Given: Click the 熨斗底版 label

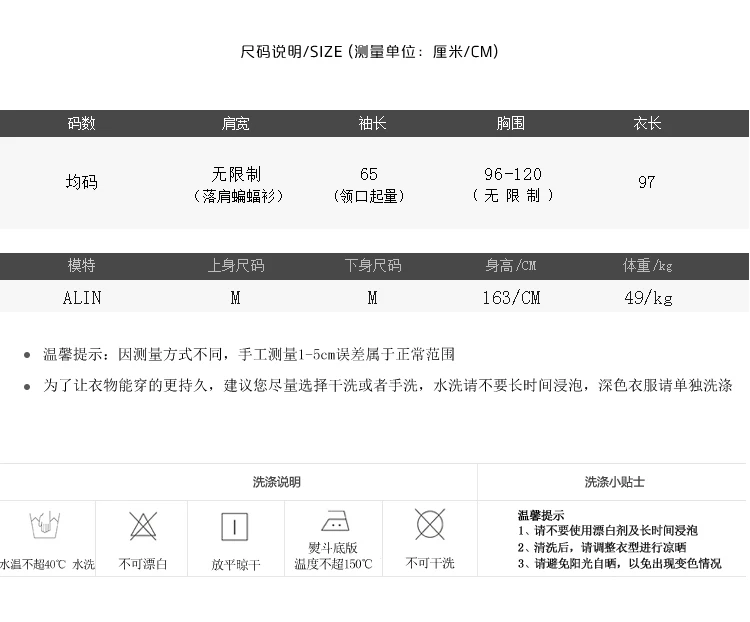Looking at the screenshot, I should coord(333,548).
